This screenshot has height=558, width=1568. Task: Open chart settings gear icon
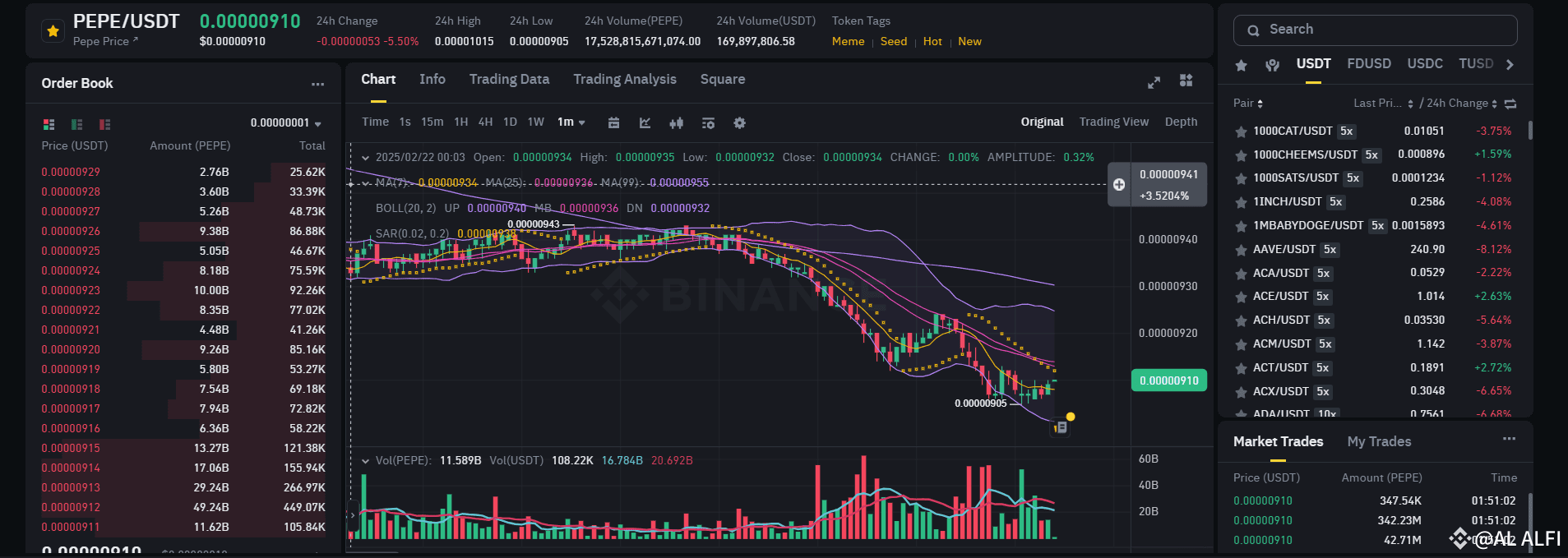pos(739,122)
